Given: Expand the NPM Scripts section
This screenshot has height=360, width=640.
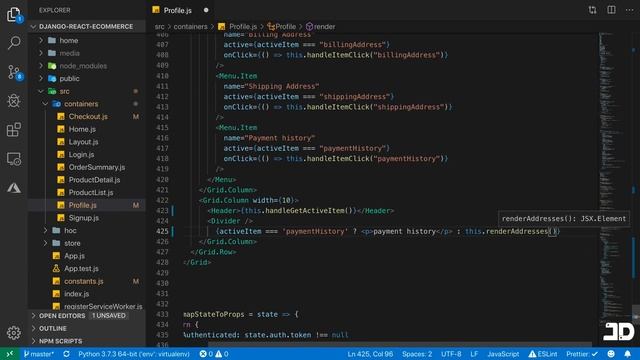Looking at the screenshot, I should [60, 341].
